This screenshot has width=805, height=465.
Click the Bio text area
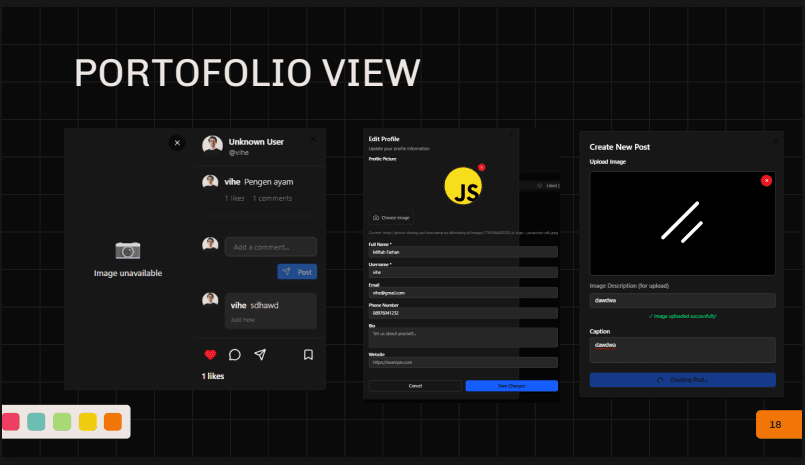point(463,337)
